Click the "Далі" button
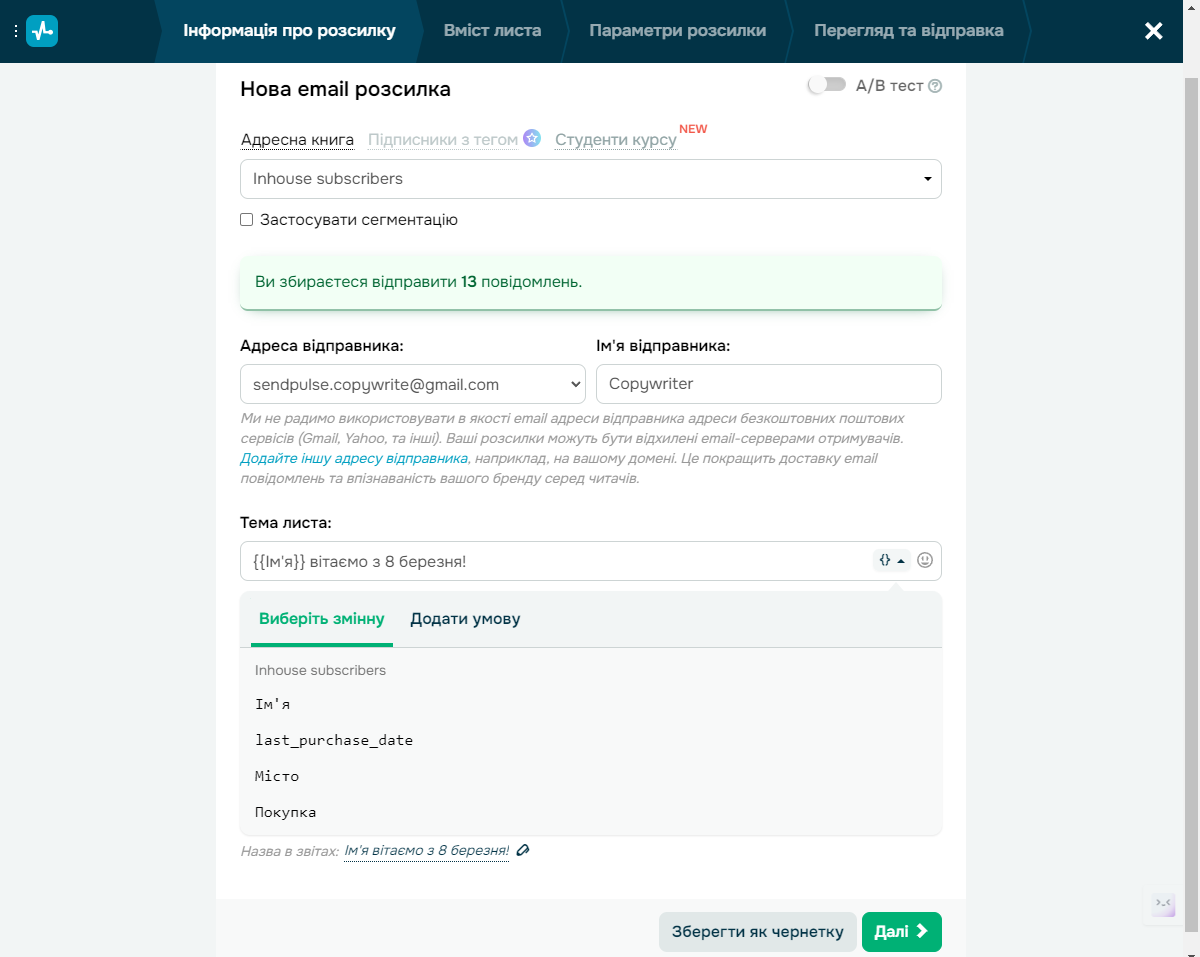1200x957 pixels. (x=901, y=932)
